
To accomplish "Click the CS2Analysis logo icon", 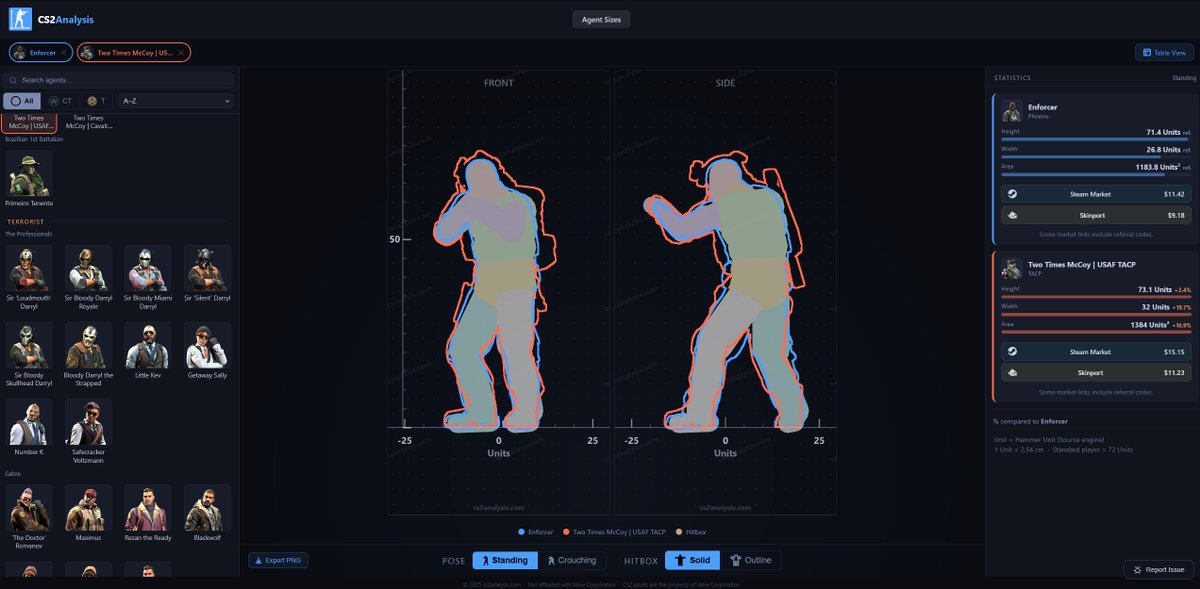I will [19, 19].
